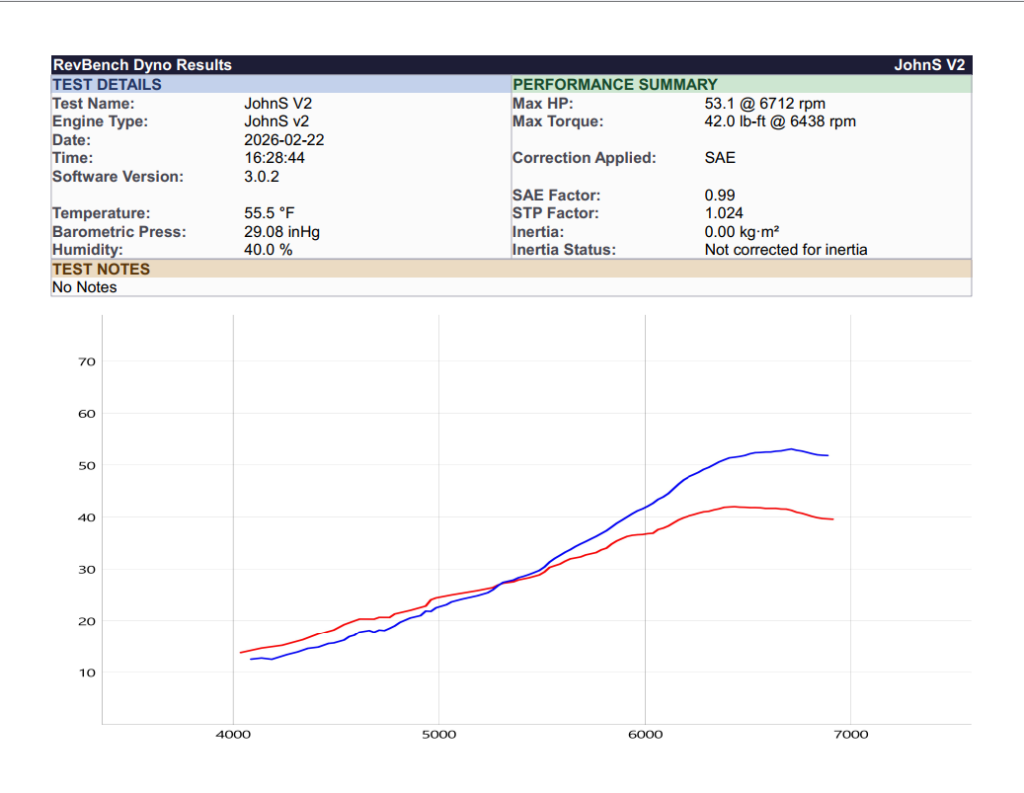Select the Humidity value 40.0 %
Image resolution: width=1024 pixels, height=793 pixels.
(x=268, y=249)
